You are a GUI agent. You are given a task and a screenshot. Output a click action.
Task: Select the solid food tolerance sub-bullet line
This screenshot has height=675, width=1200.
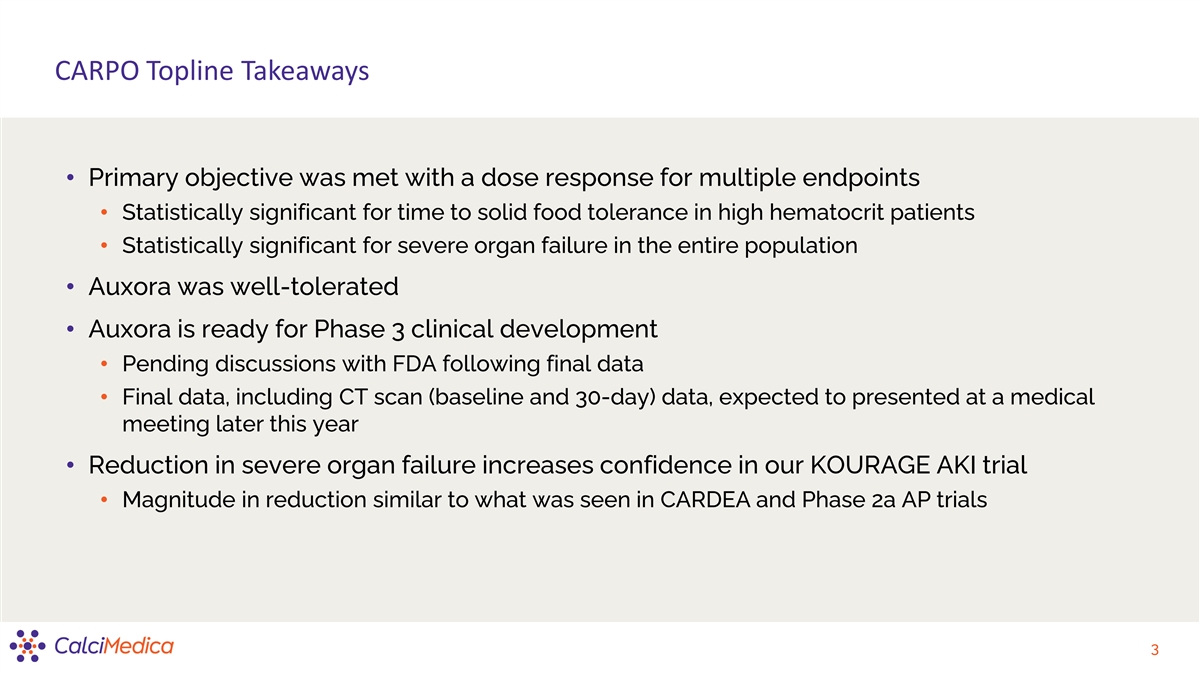click(547, 213)
